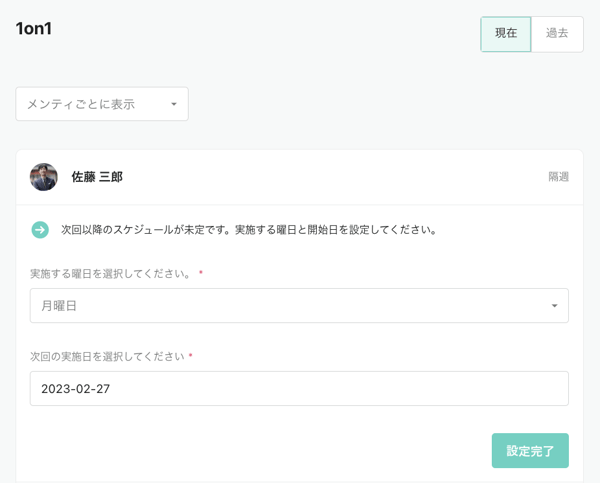Click the 1on1 page heading

pos(34,29)
